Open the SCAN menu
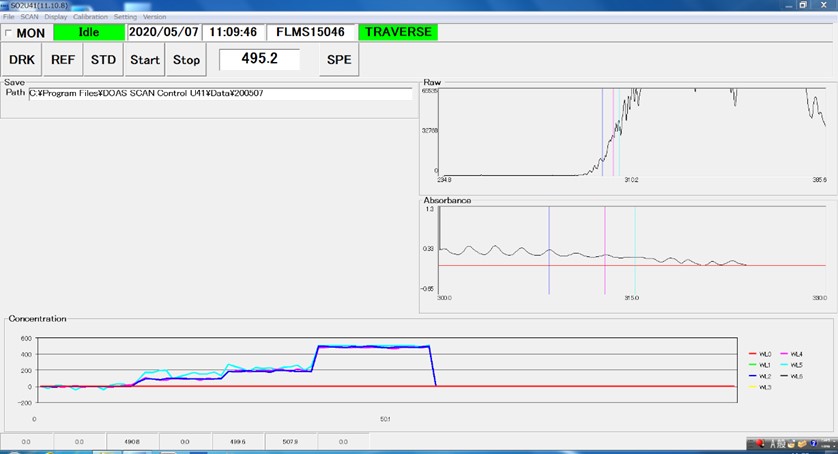Viewport: 838px width, 454px height. 32,17
